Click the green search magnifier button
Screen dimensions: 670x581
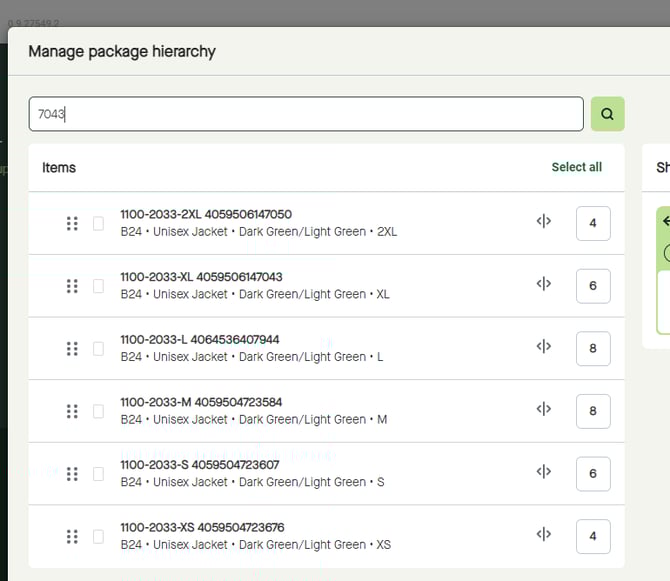point(607,114)
